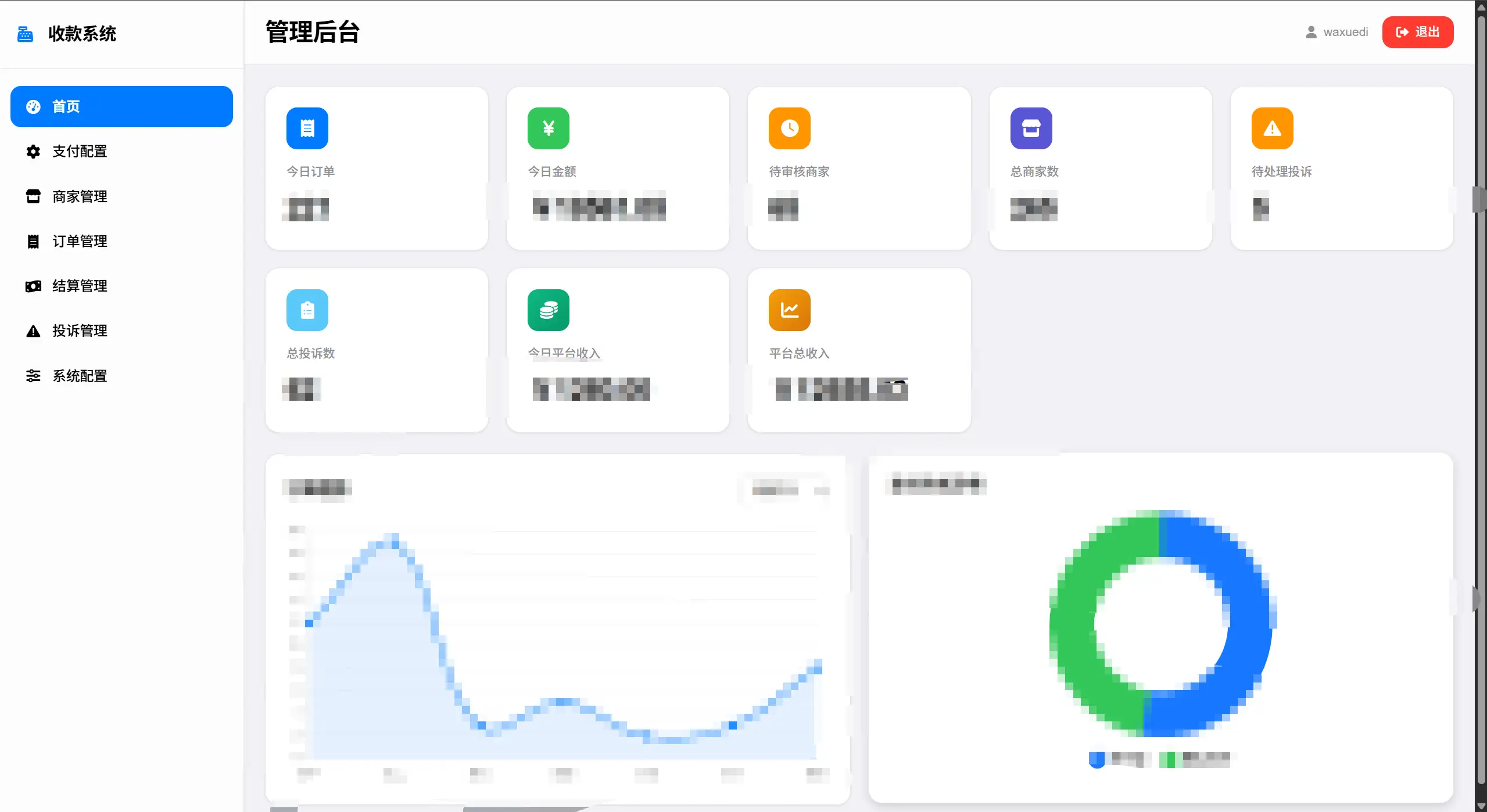Go to 商家管理 page
1487x812 pixels.
(x=80, y=196)
